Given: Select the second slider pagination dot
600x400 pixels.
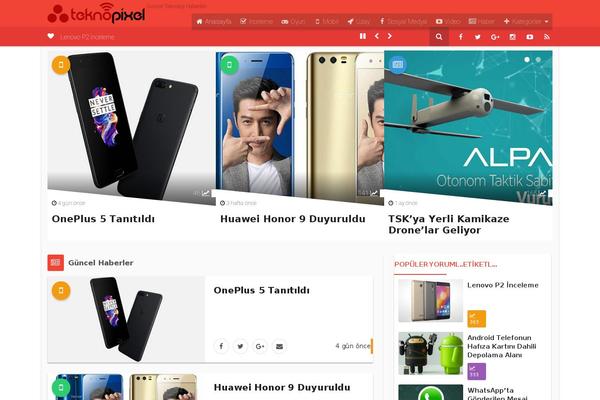Looking at the screenshot, I should [x=538, y=60].
